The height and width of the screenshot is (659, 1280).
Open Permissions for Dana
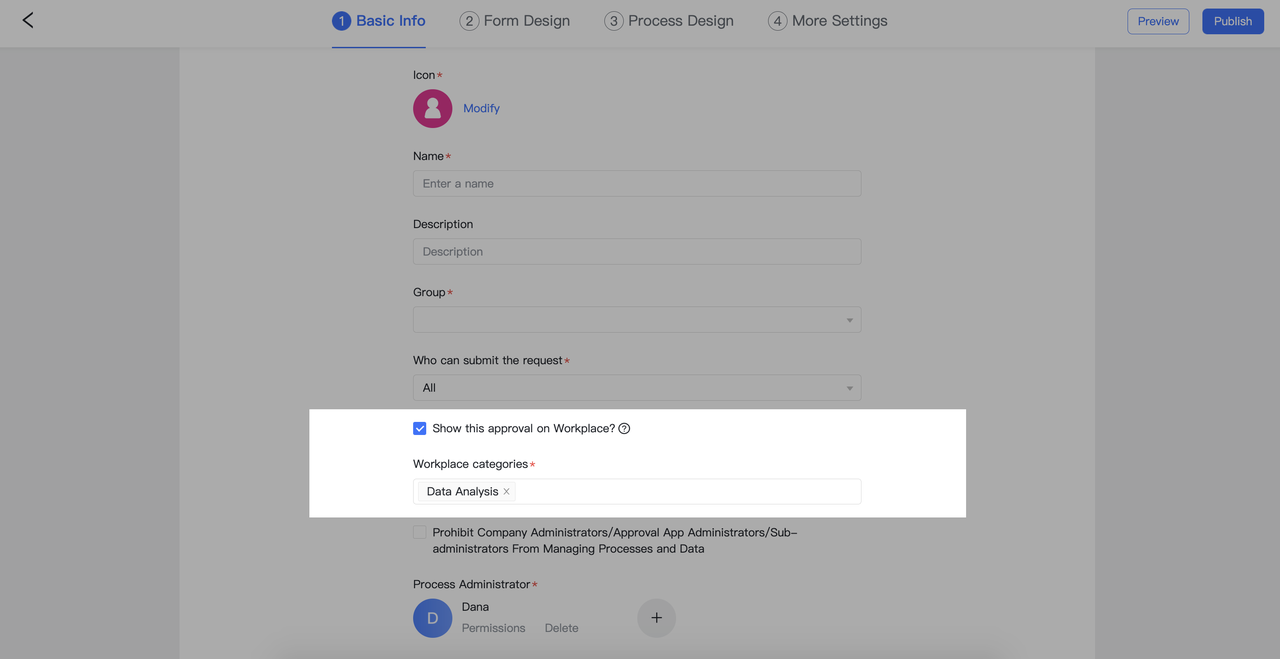493,628
